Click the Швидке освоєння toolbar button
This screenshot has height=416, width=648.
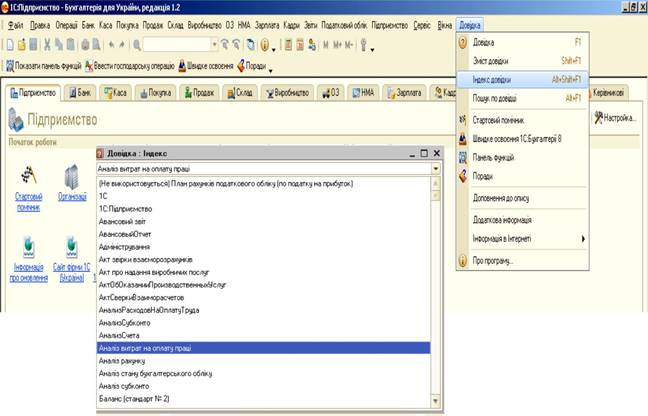coord(210,65)
